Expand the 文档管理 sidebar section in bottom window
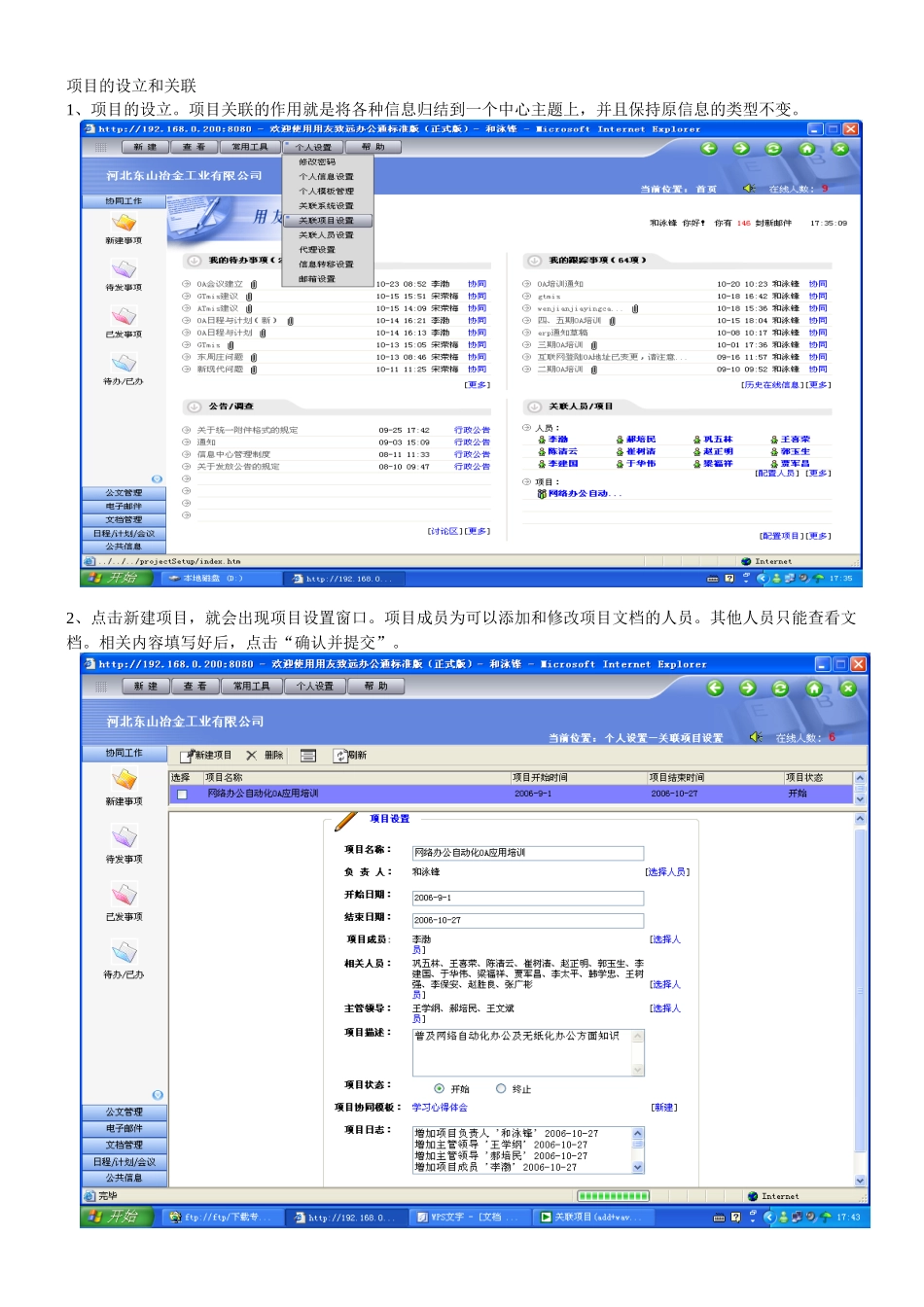This screenshot has height=1307, width=924. (124, 1146)
